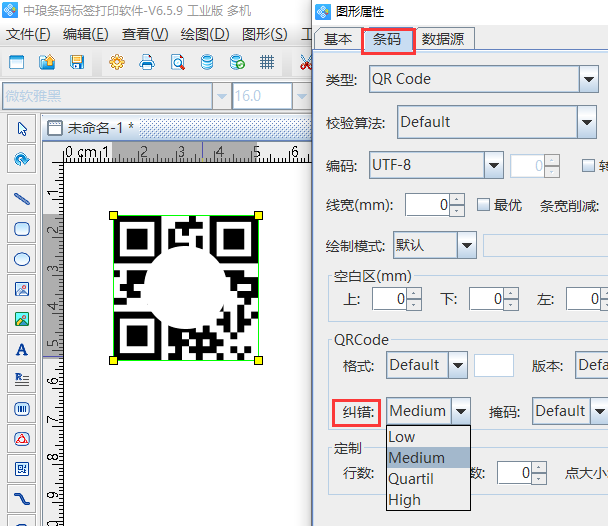The width and height of the screenshot is (608, 526).
Task: Open the 校验算法 Default dropdown
Action: click(x=587, y=122)
